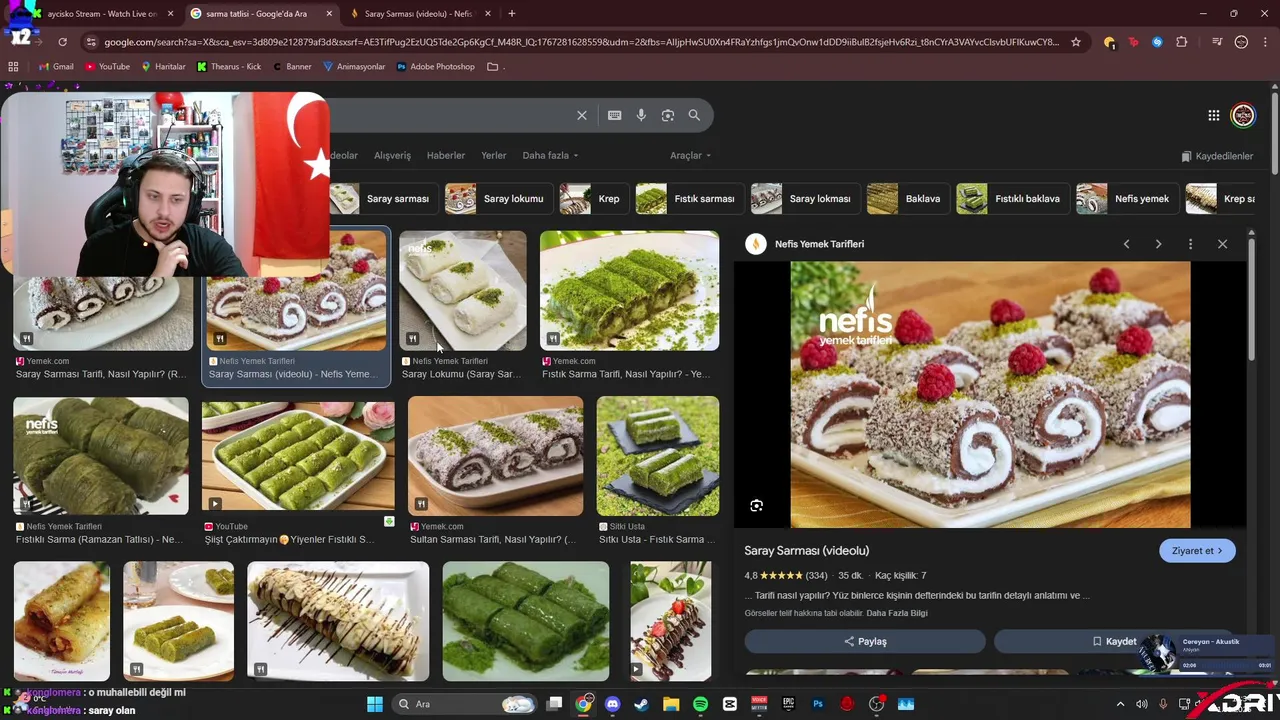Click the Paylaş share button
The image size is (1280, 720).
pos(865,642)
